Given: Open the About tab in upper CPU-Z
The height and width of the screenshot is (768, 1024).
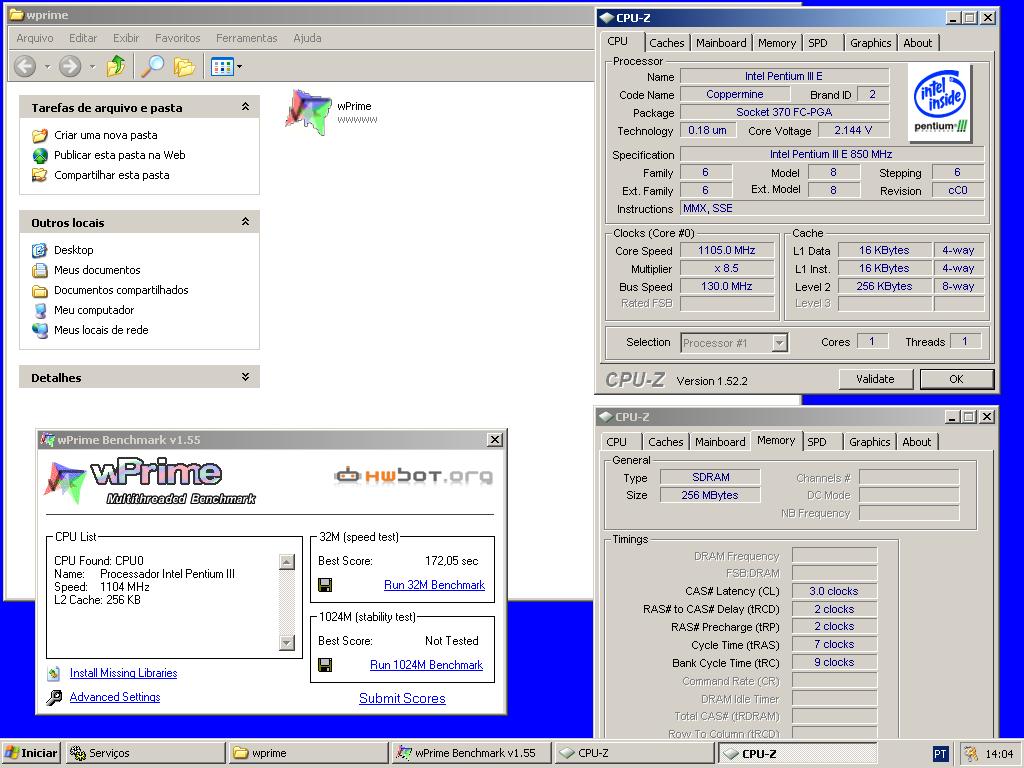Looking at the screenshot, I should 918,43.
